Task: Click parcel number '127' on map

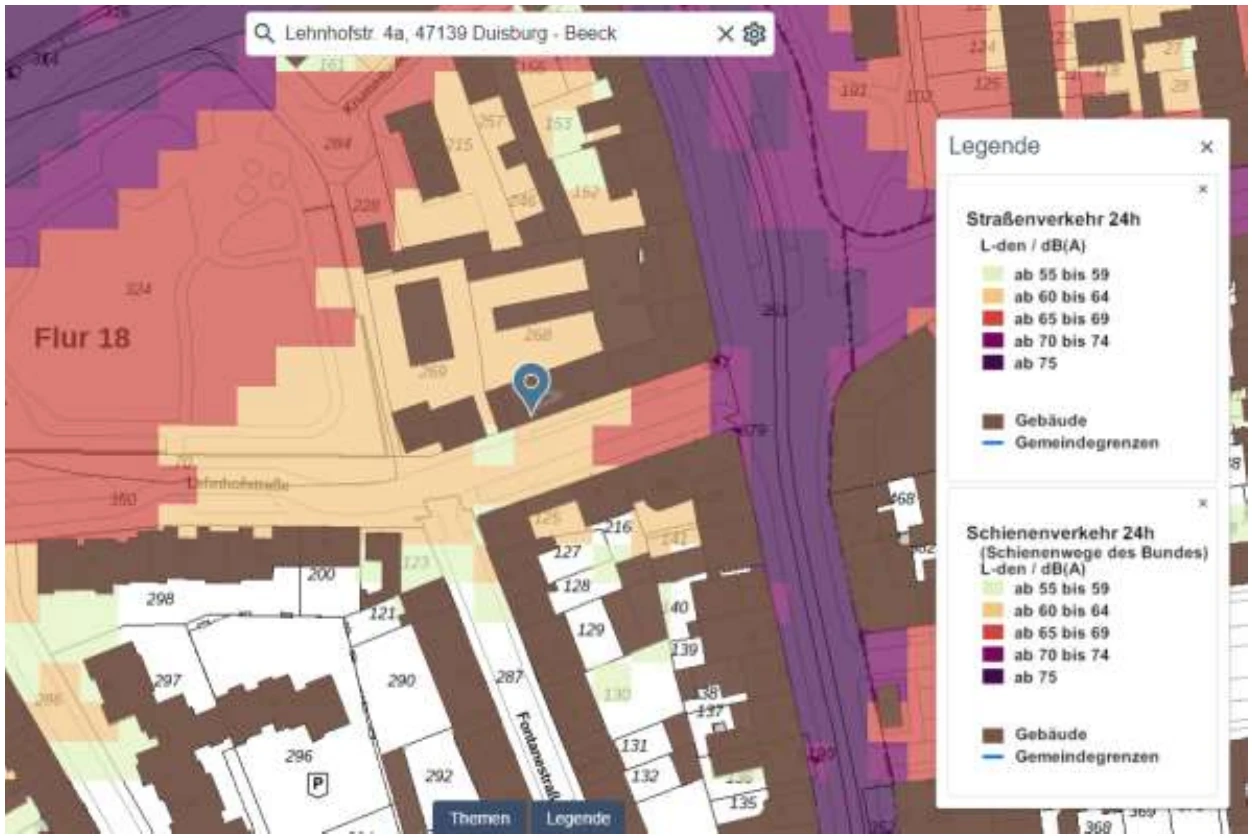Action: point(567,552)
